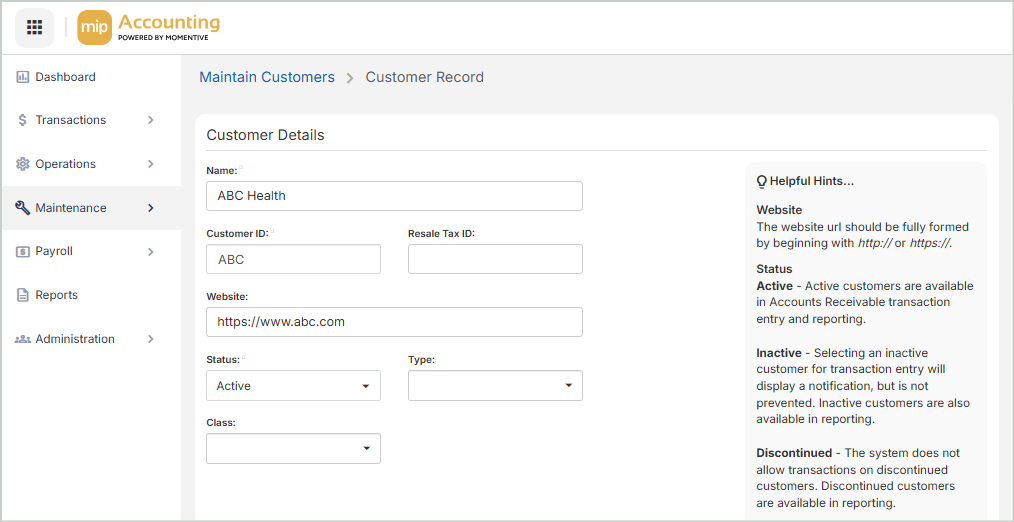1014x522 pixels.
Task: Click into the Website field
Action: 394,322
